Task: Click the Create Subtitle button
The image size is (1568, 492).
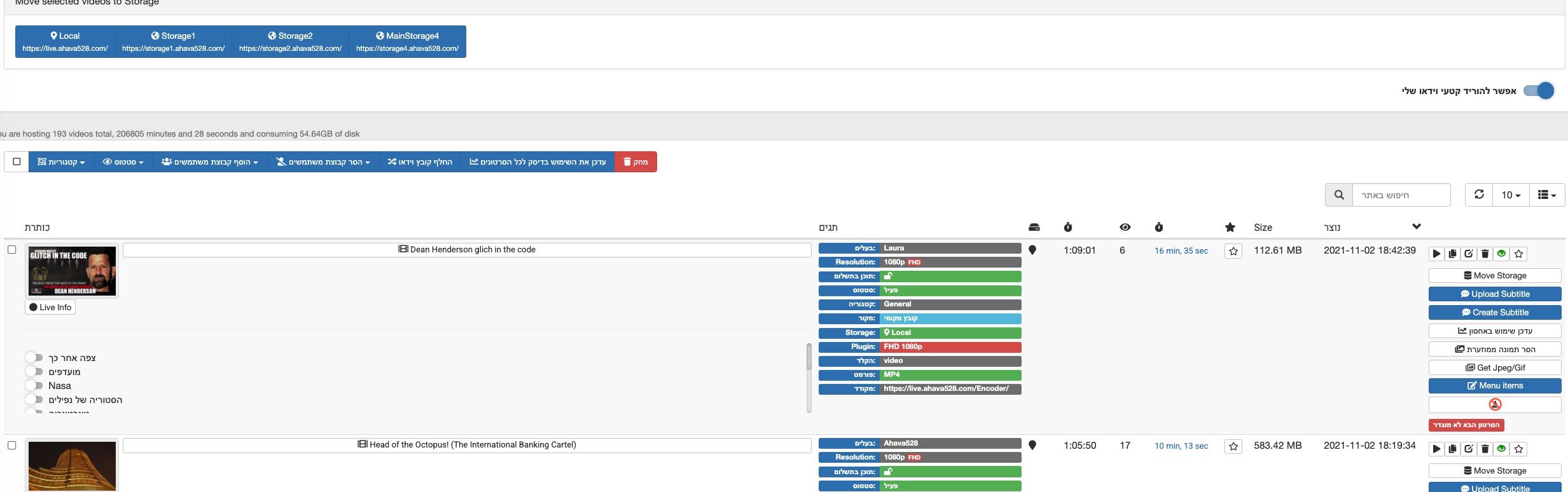Action: (x=1495, y=312)
